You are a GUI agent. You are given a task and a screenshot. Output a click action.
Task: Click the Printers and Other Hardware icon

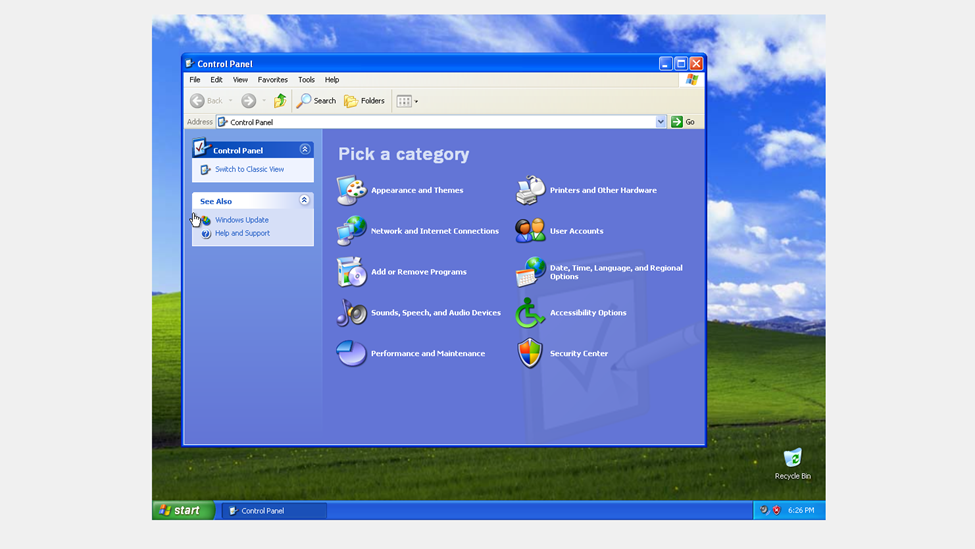pyautogui.click(x=530, y=190)
